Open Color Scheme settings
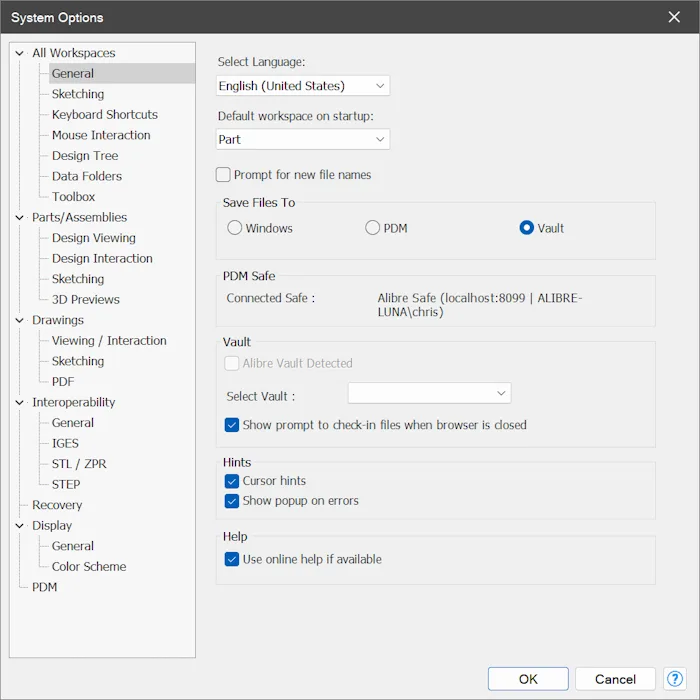 pyautogui.click(x=89, y=566)
